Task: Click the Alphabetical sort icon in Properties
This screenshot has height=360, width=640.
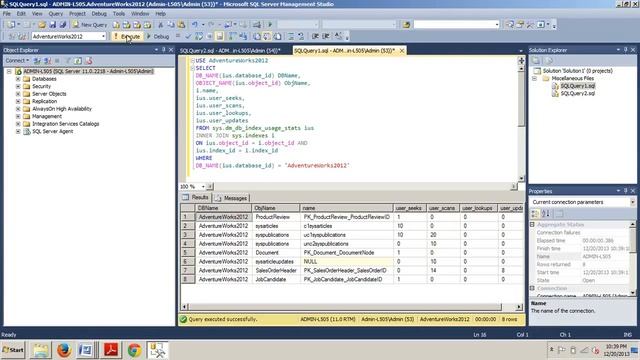Action: [546, 213]
